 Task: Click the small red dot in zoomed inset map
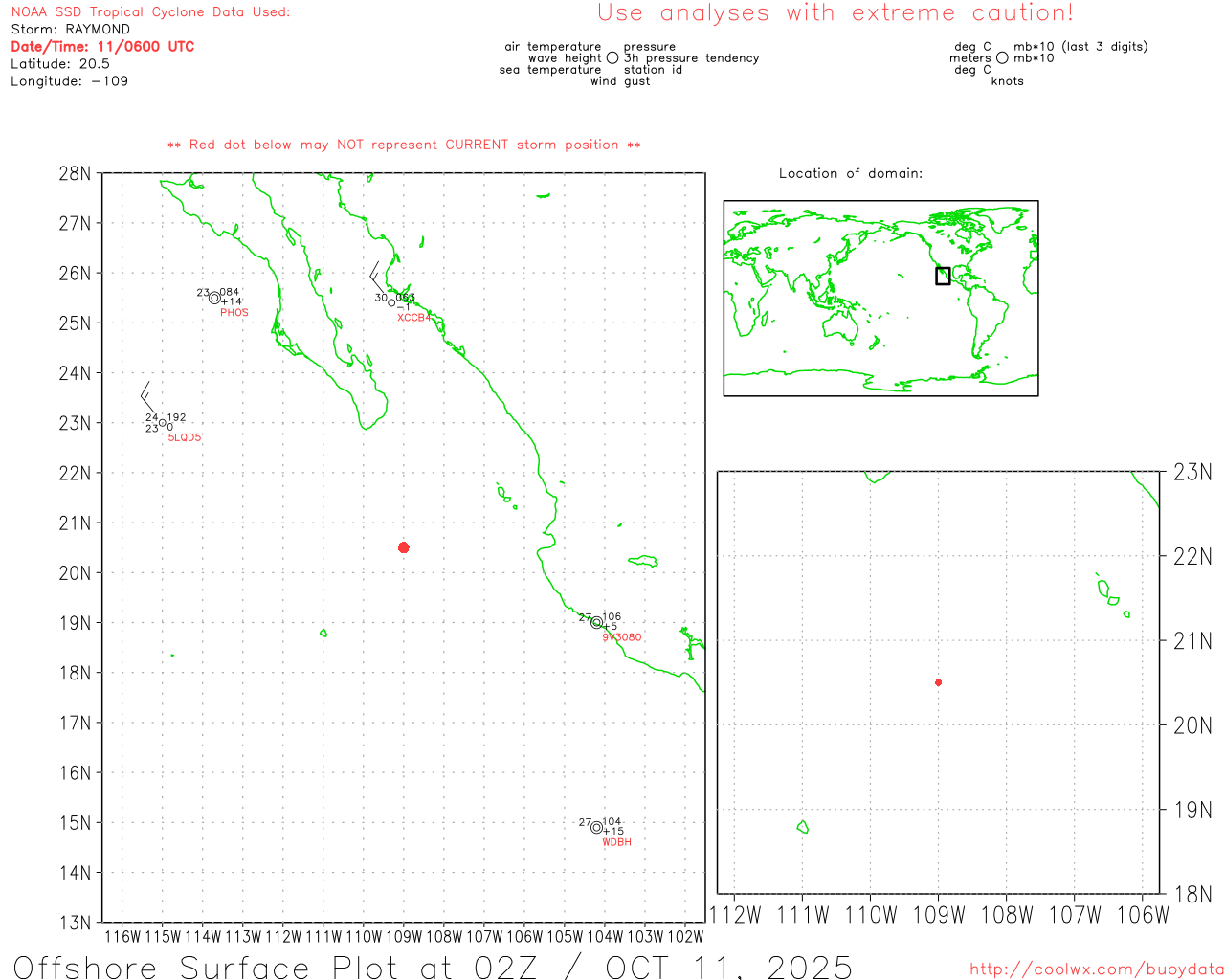938,682
